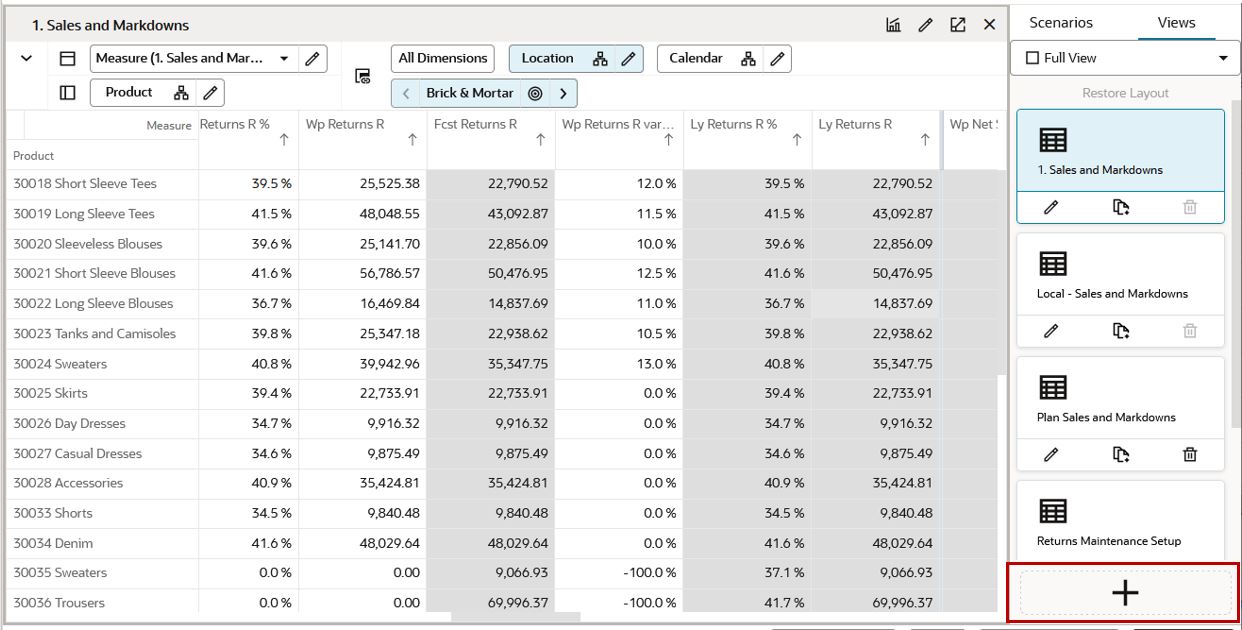The image size is (1242, 630).
Task: Open the Measure dropdown selector
Action: click(x=284, y=59)
